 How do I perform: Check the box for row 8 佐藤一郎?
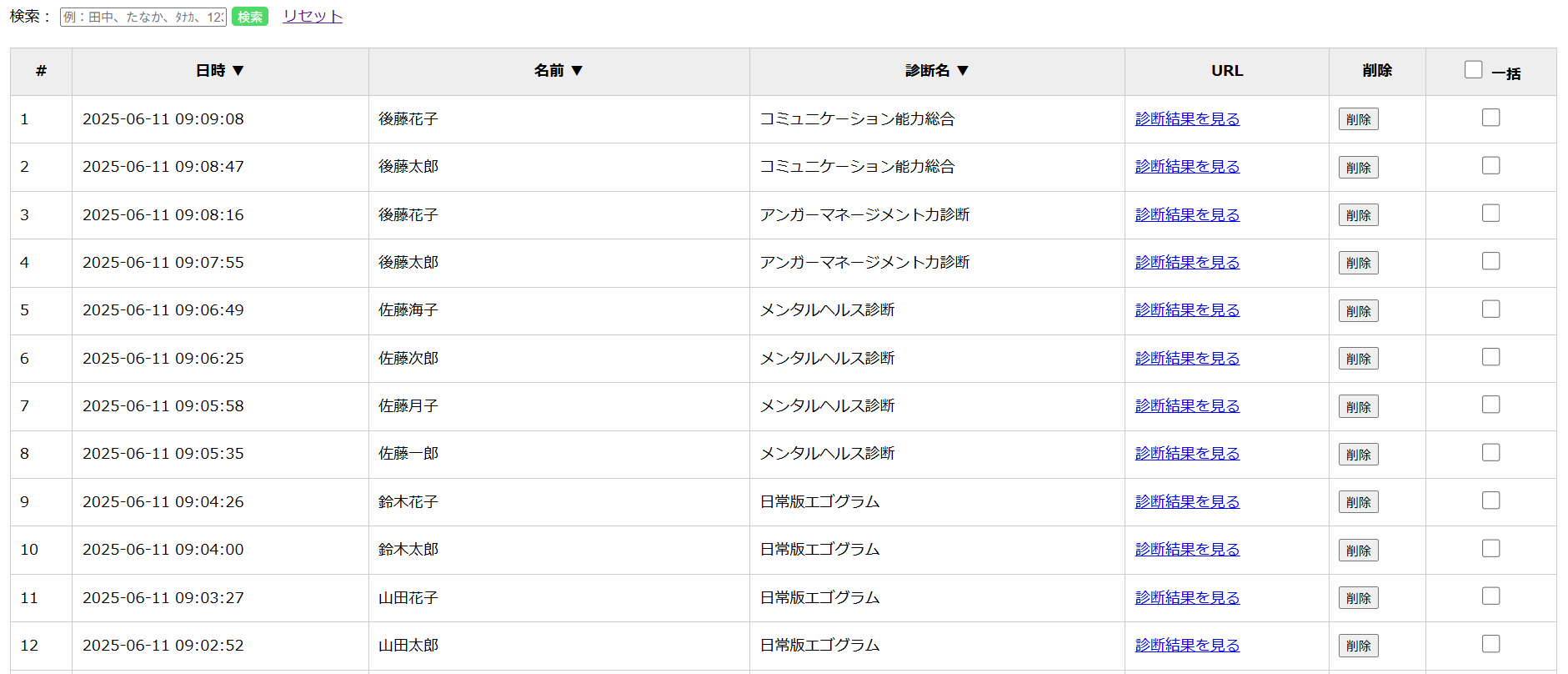point(1490,452)
